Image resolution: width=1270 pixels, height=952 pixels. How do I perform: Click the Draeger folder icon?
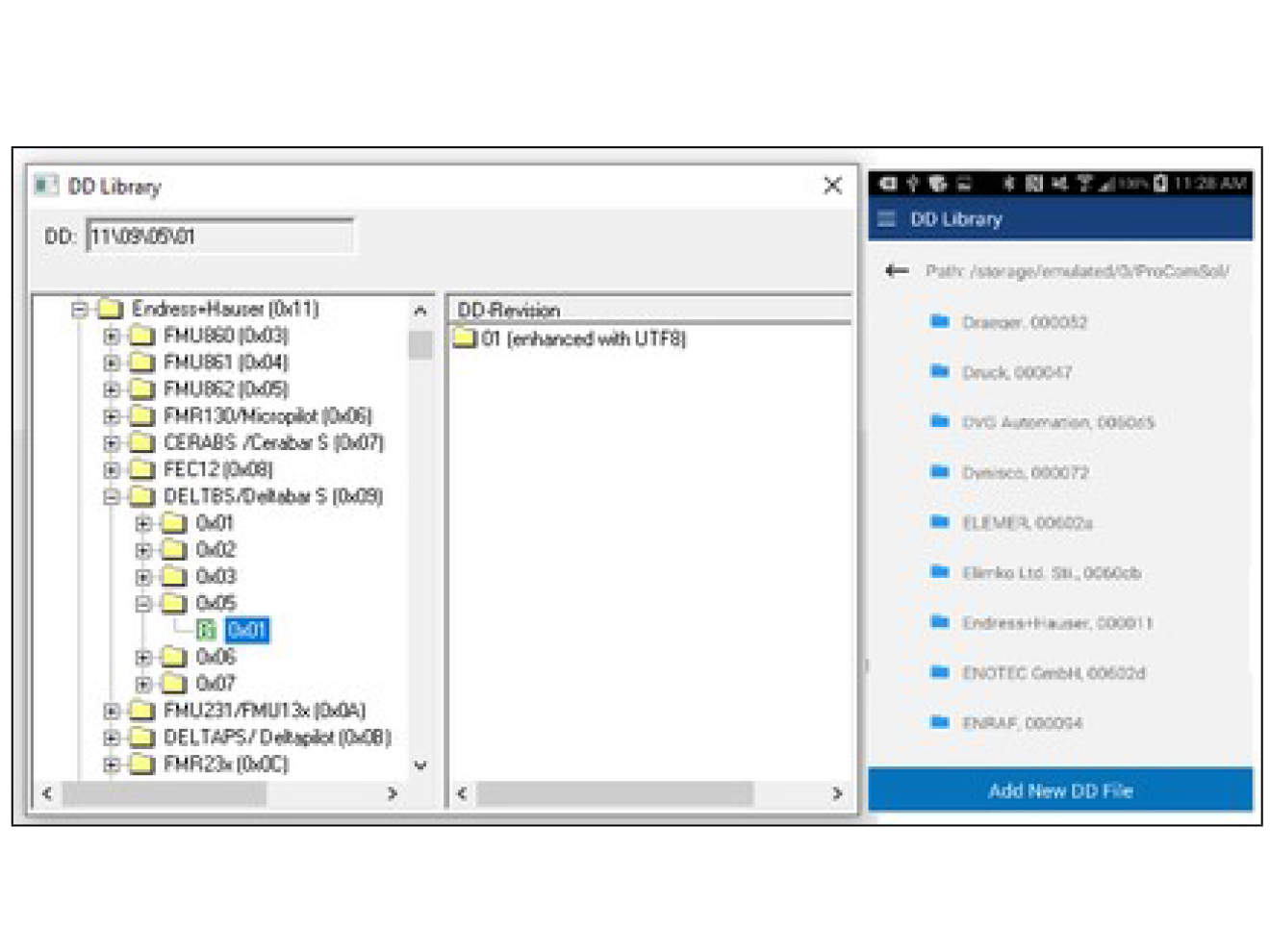tap(940, 321)
